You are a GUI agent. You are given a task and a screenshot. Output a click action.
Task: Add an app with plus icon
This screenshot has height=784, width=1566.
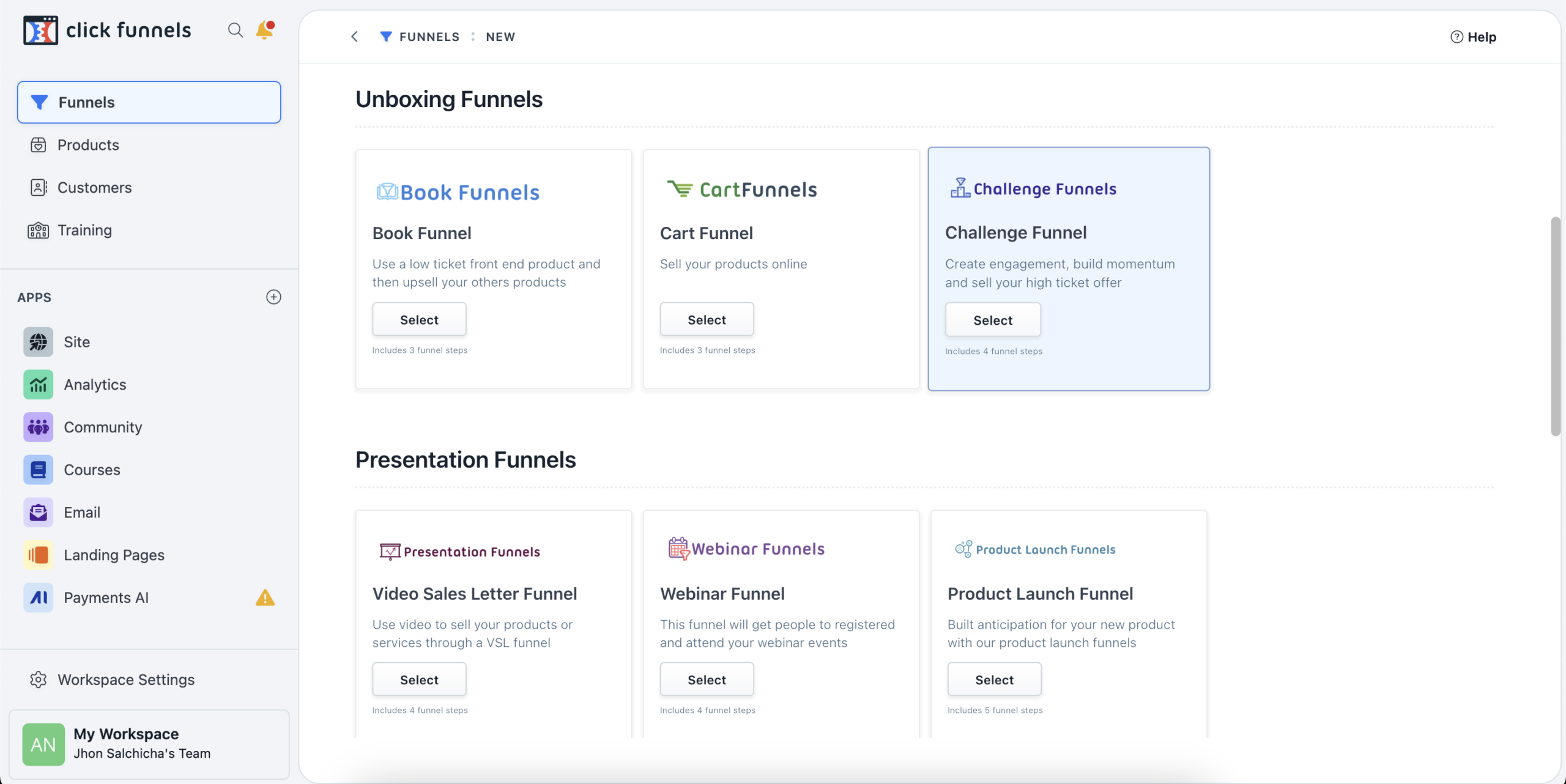point(273,297)
